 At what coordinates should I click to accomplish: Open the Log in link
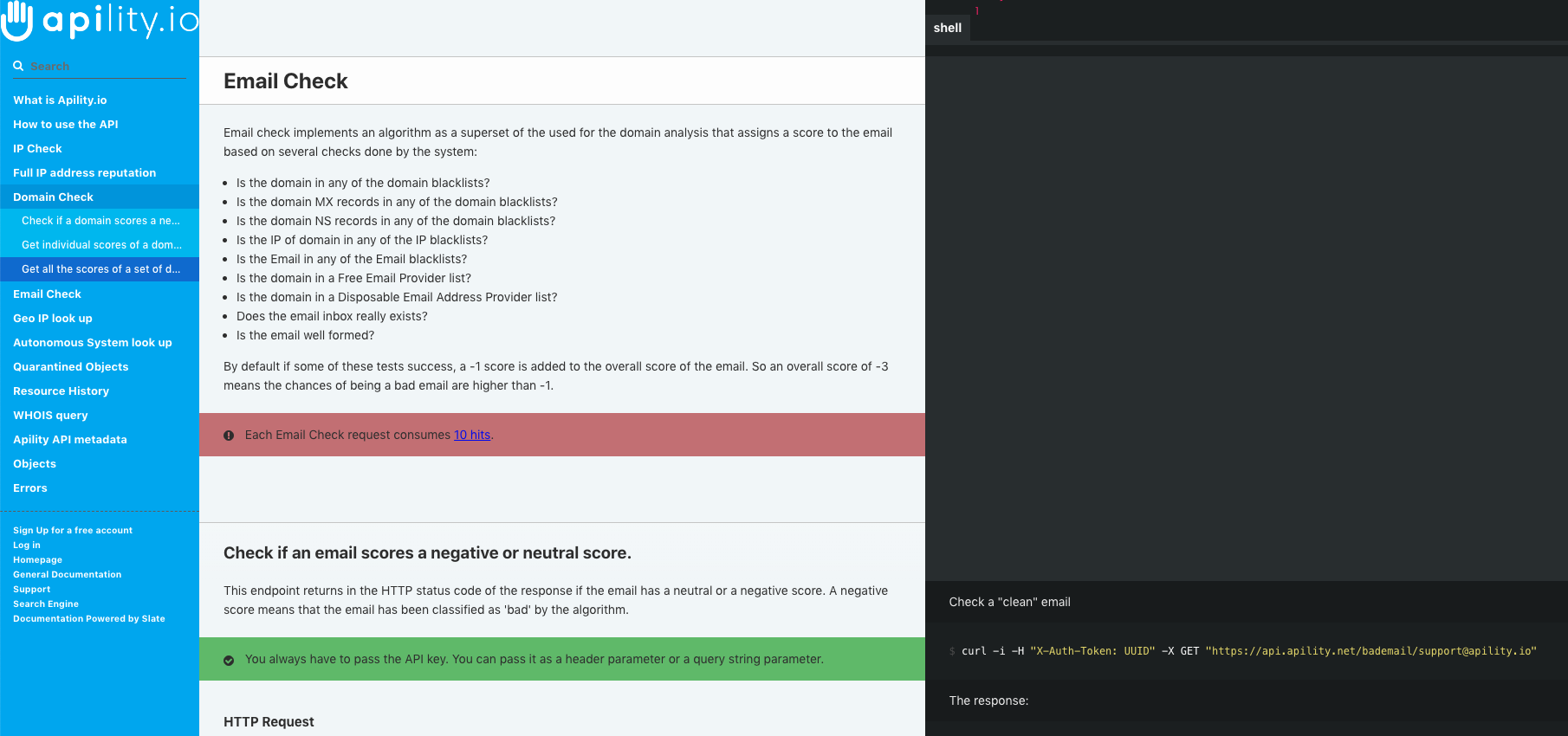tap(27, 545)
